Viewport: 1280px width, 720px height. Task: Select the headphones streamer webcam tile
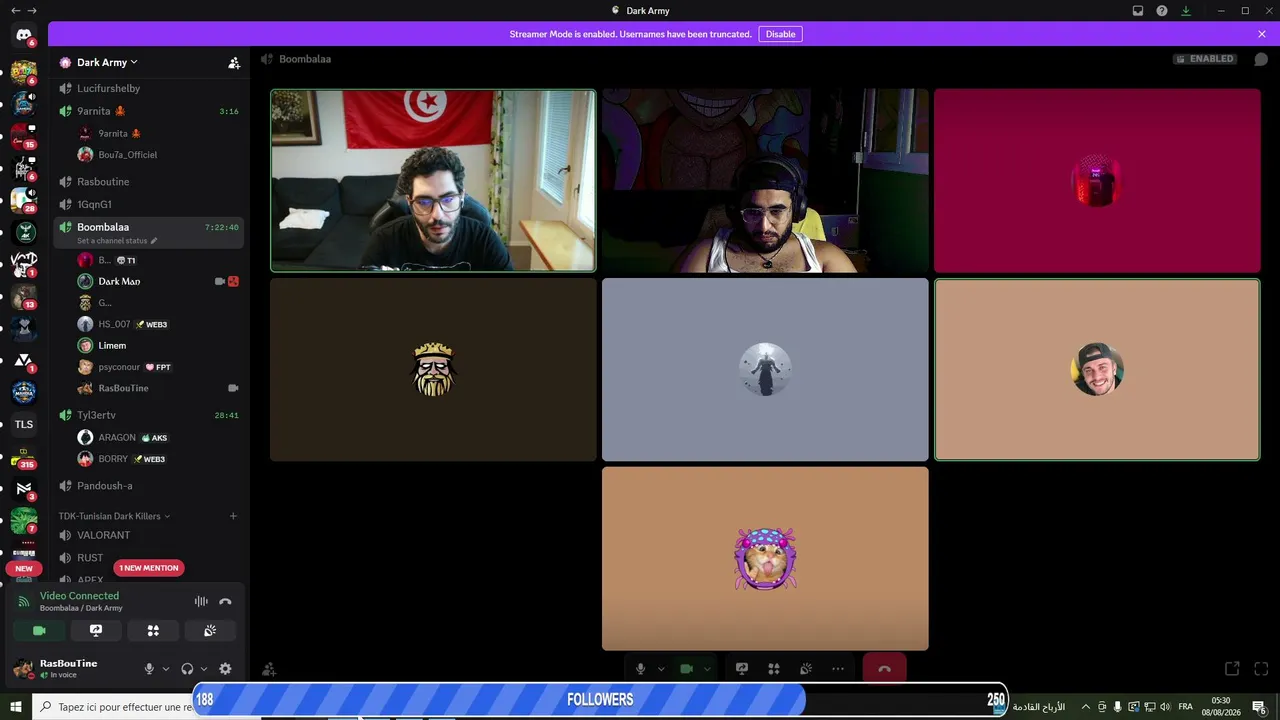(x=765, y=181)
